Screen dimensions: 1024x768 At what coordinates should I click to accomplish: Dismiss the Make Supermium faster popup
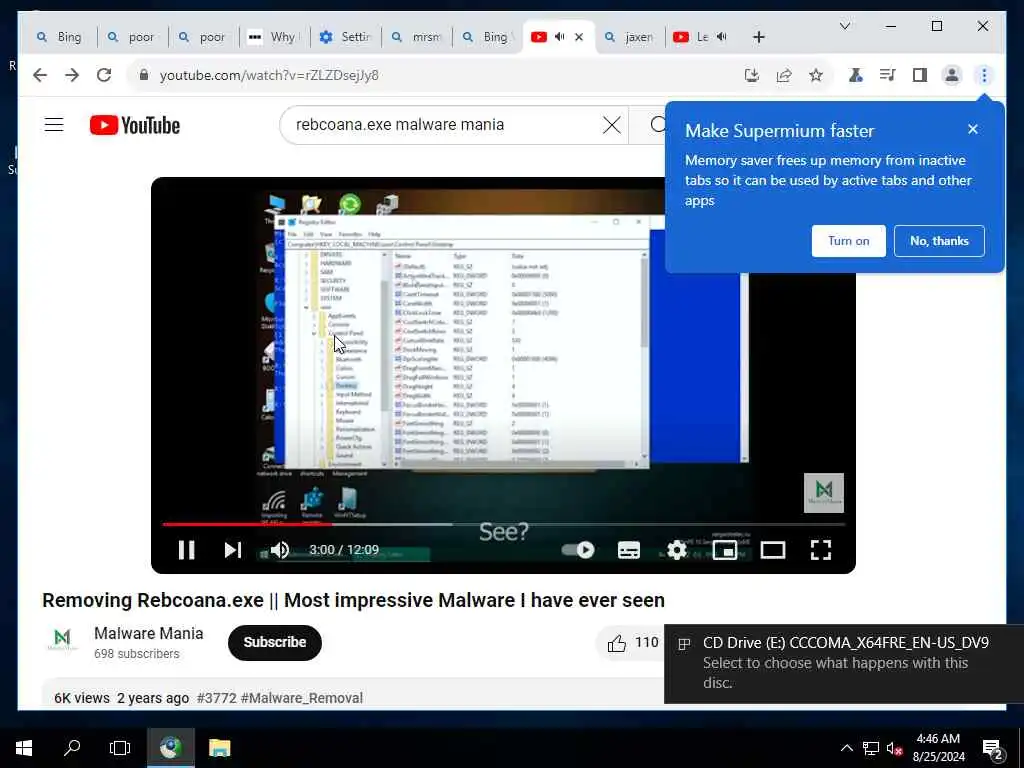pyautogui.click(x=972, y=129)
